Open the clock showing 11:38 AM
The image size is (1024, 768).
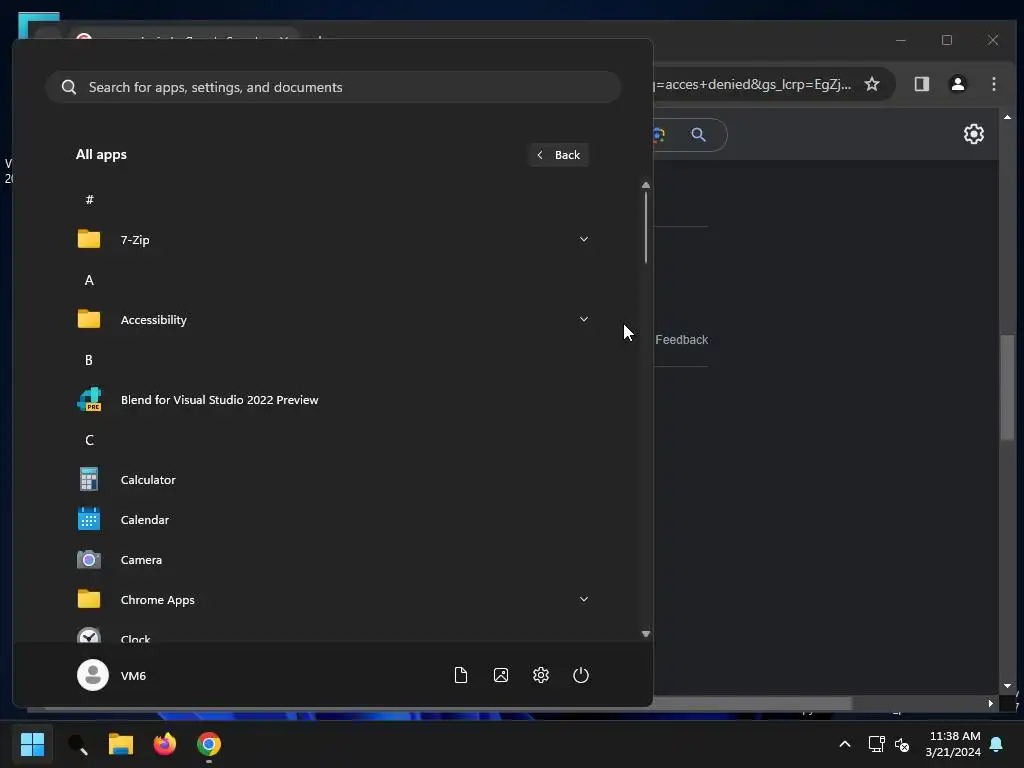(x=953, y=744)
